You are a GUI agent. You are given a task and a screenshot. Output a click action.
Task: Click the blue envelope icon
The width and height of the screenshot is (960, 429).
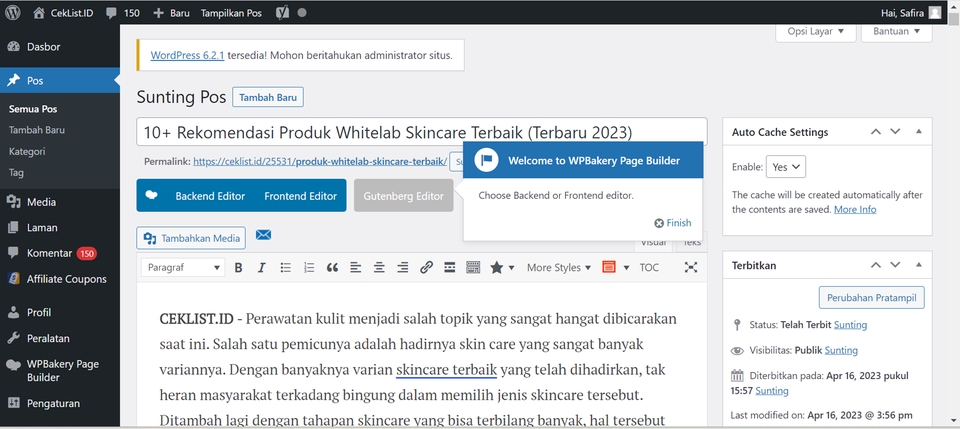263,235
